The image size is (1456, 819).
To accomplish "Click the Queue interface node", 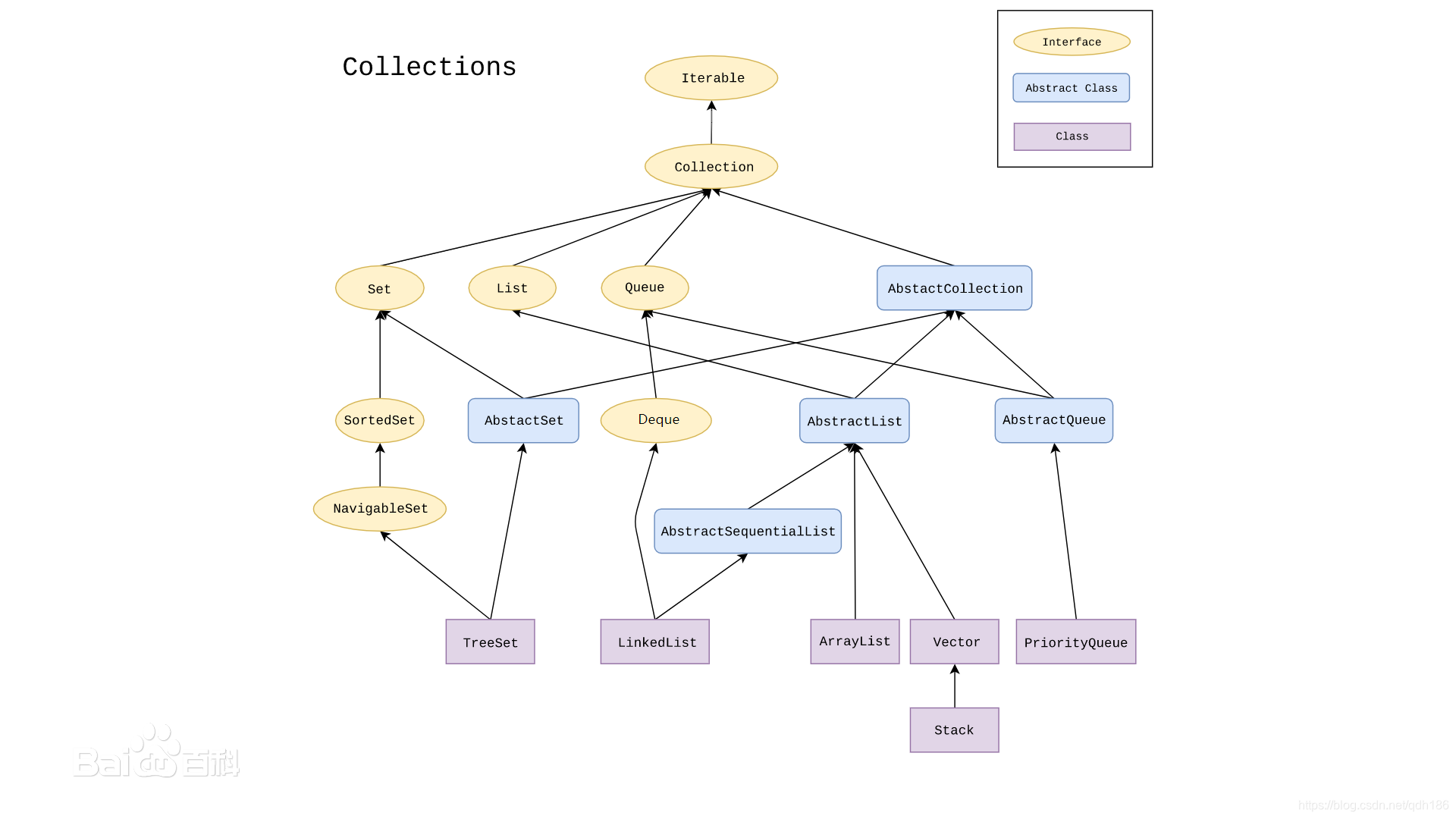I will coord(637,287).
